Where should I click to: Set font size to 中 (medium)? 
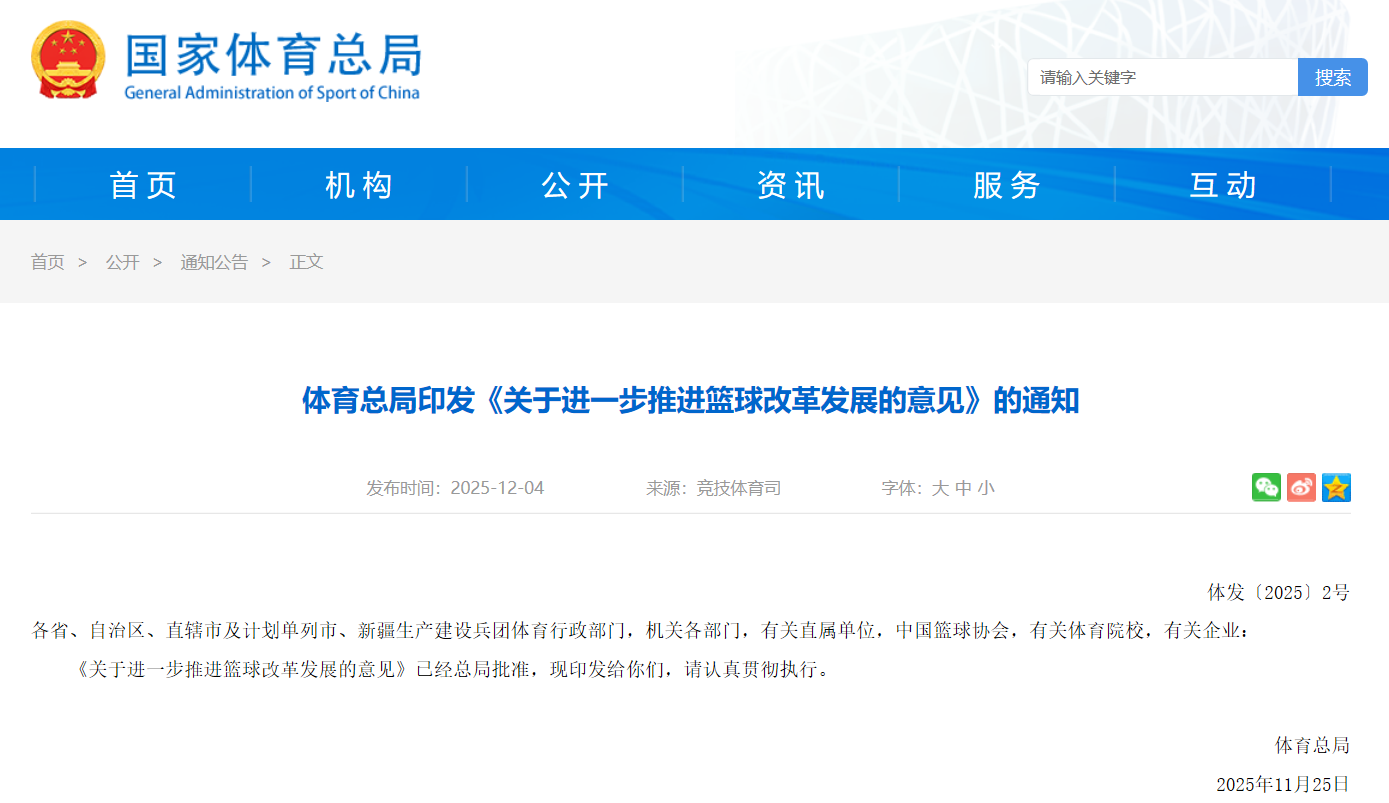click(963, 488)
